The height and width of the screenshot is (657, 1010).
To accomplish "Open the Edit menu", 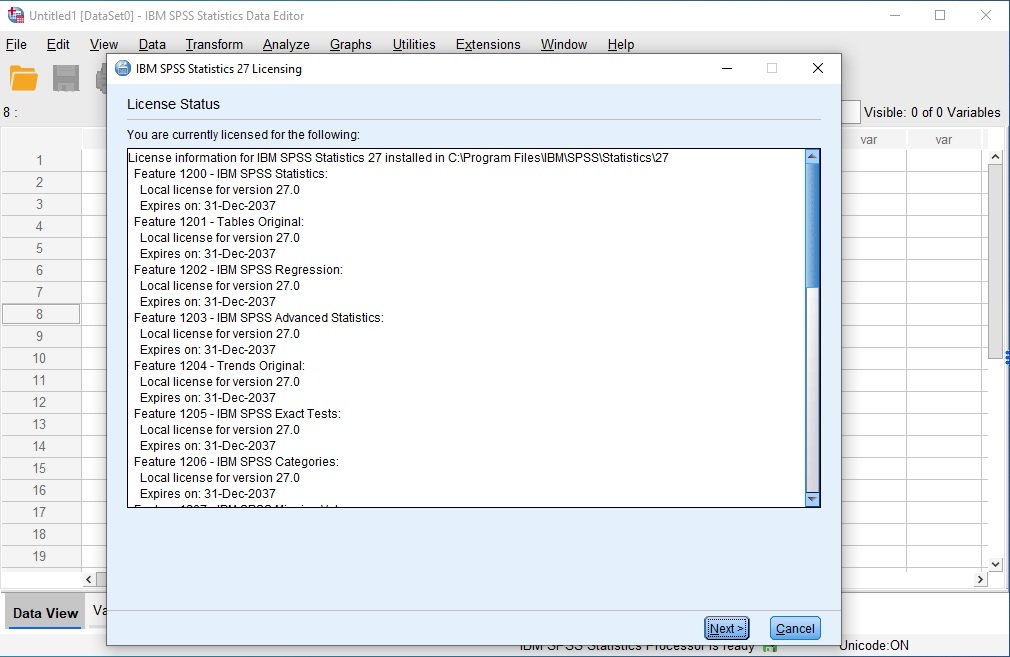I will (58, 44).
